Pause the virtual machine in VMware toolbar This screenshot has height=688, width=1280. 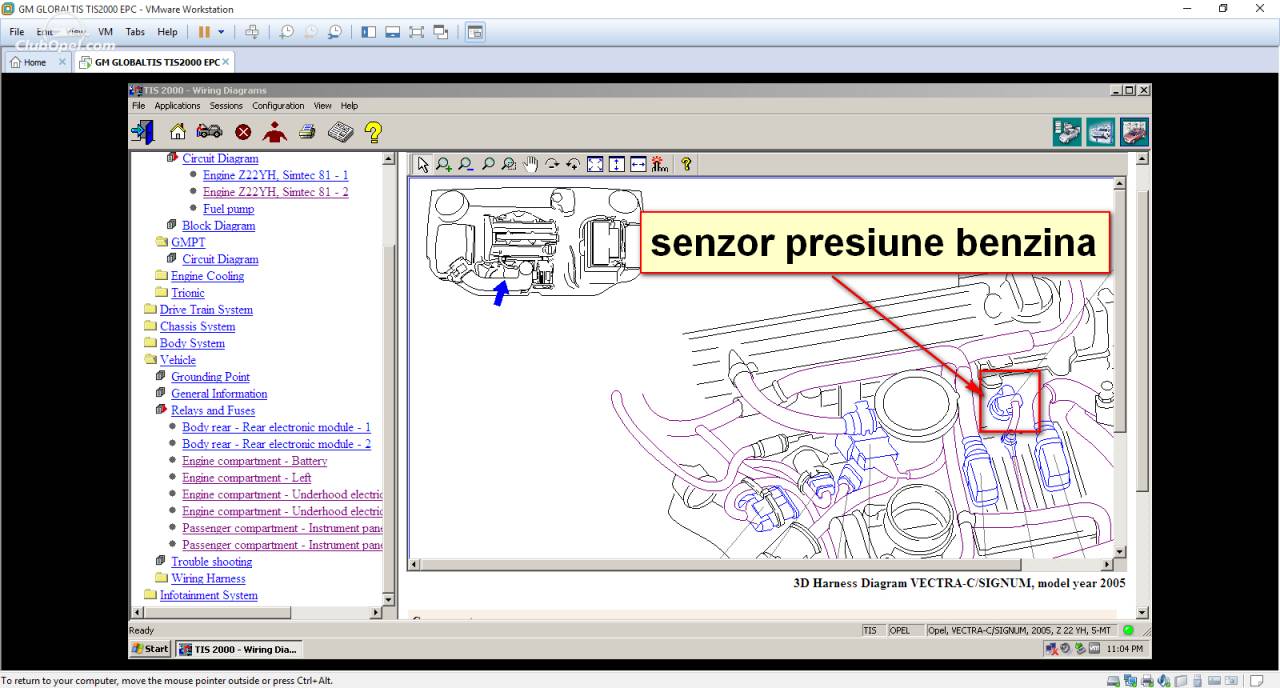(205, 32)
